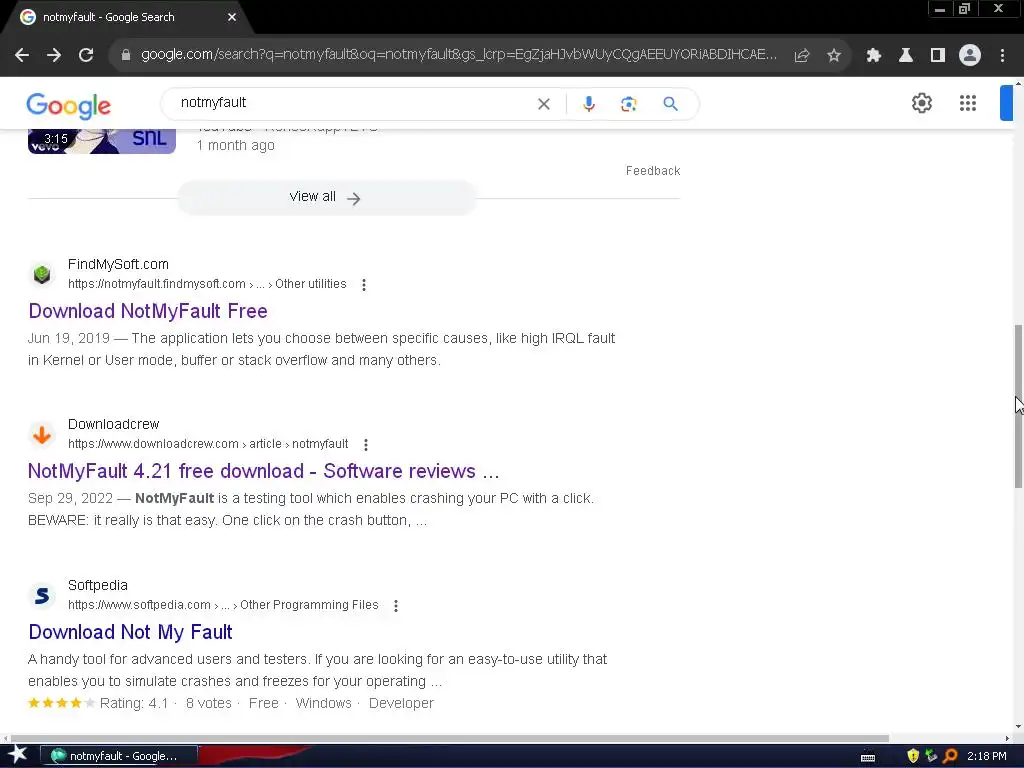Click View all videos button
Image resolution: width=1024 pixels, height=768 pixels.
coord(327,197)
